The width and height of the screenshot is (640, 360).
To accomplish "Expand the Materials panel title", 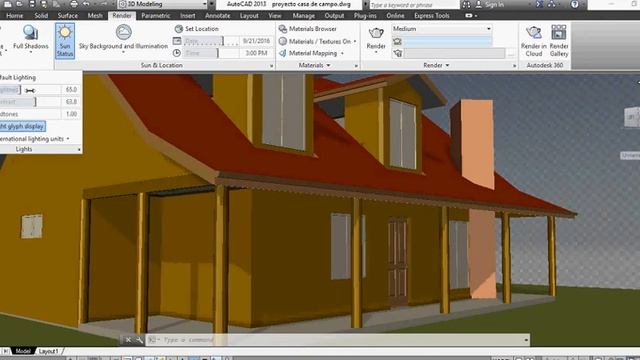I will (x=314, y=65).
